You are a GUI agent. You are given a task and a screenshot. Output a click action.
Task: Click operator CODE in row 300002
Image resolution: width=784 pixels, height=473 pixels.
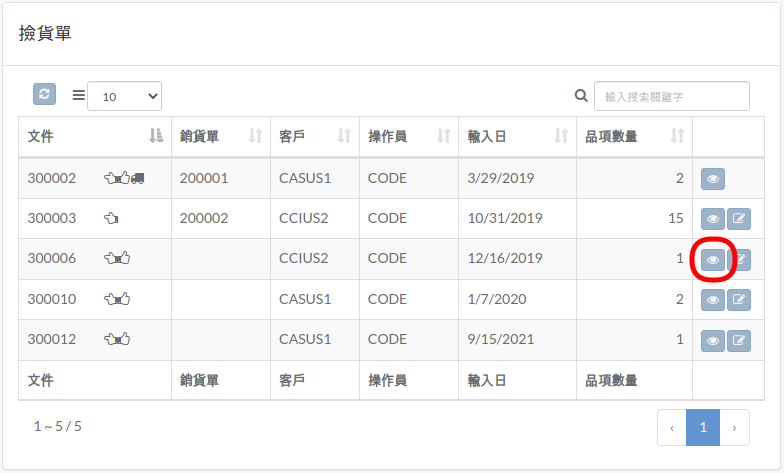coord(388,178)
